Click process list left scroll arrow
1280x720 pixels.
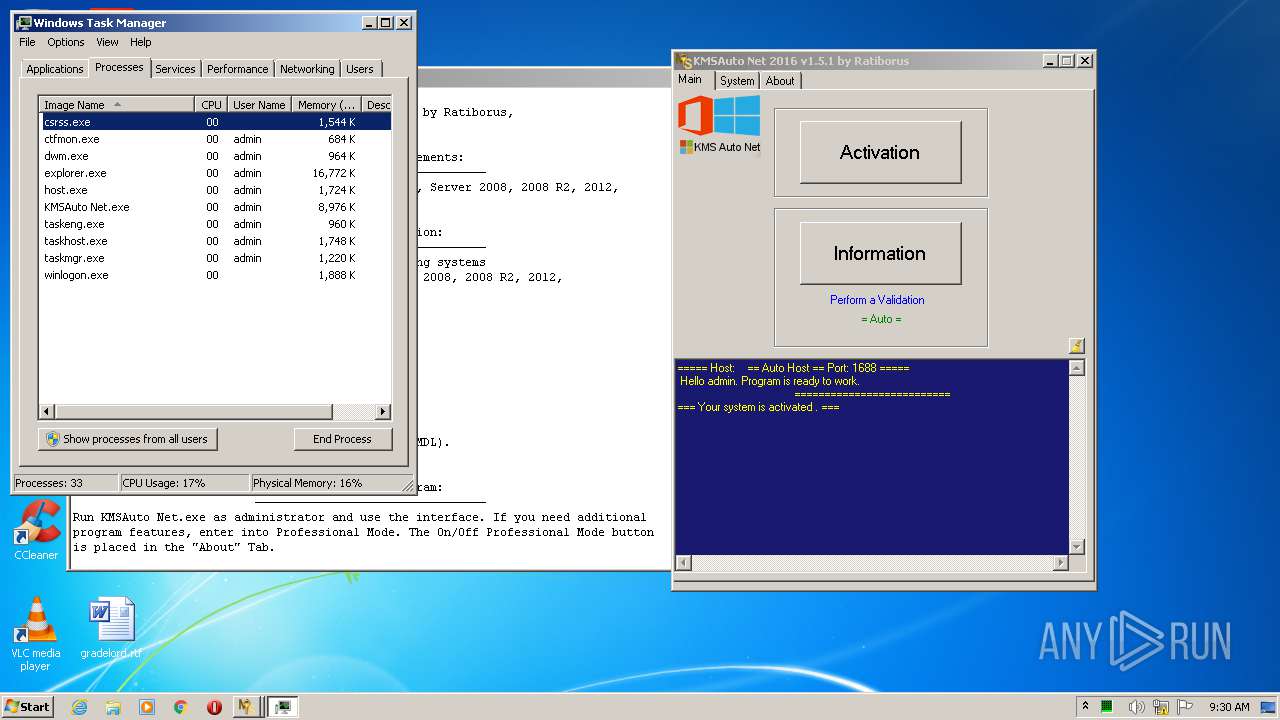[47, 412]
